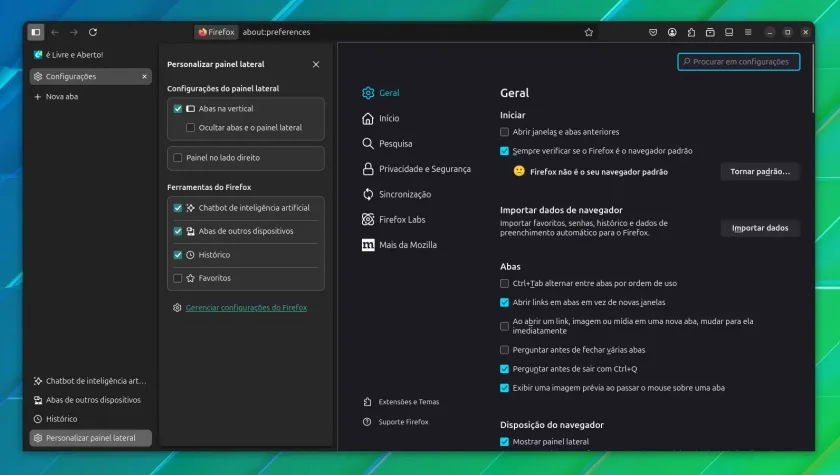Open the Firefox account icon
This screenshot has height=475, width=840.
coord(672,32)
